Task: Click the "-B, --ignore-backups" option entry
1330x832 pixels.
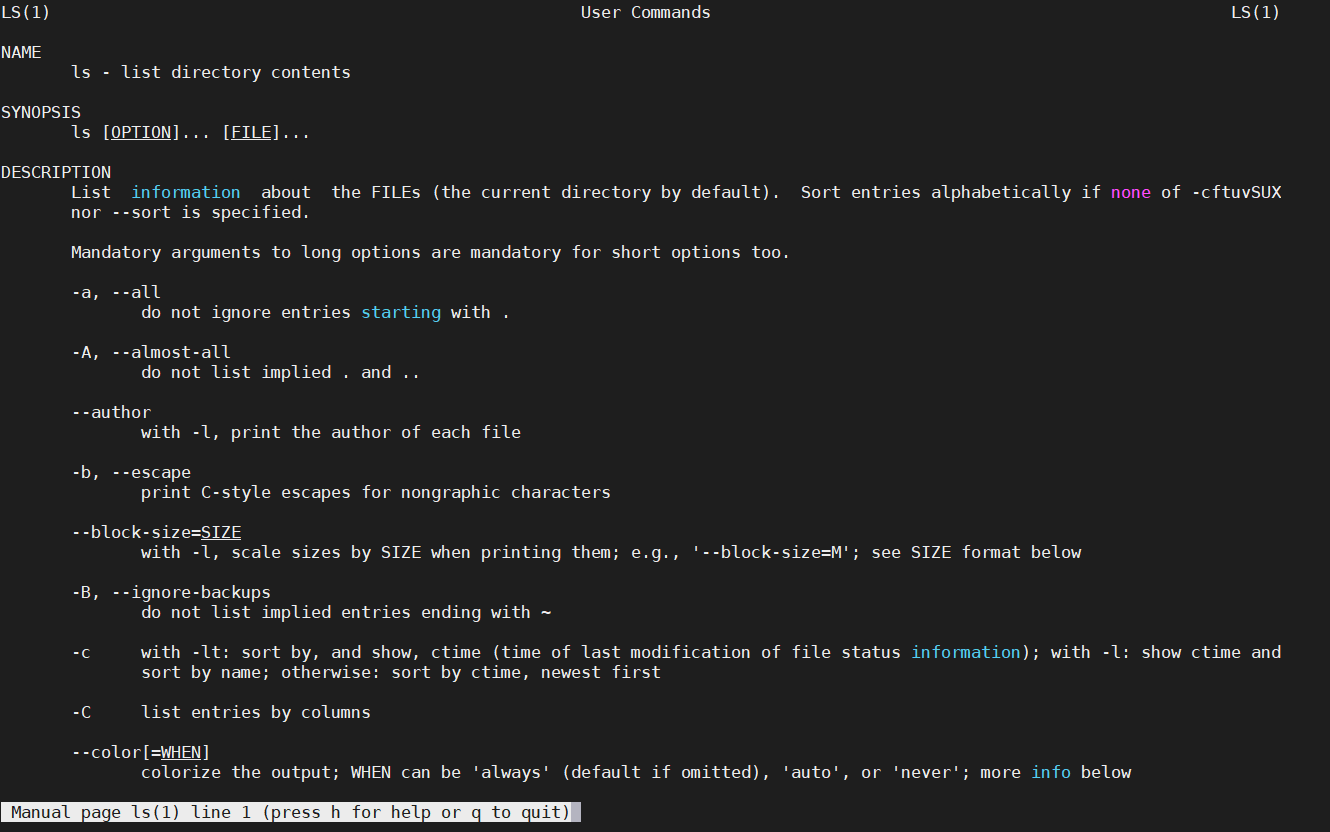Action: point(171,592)
